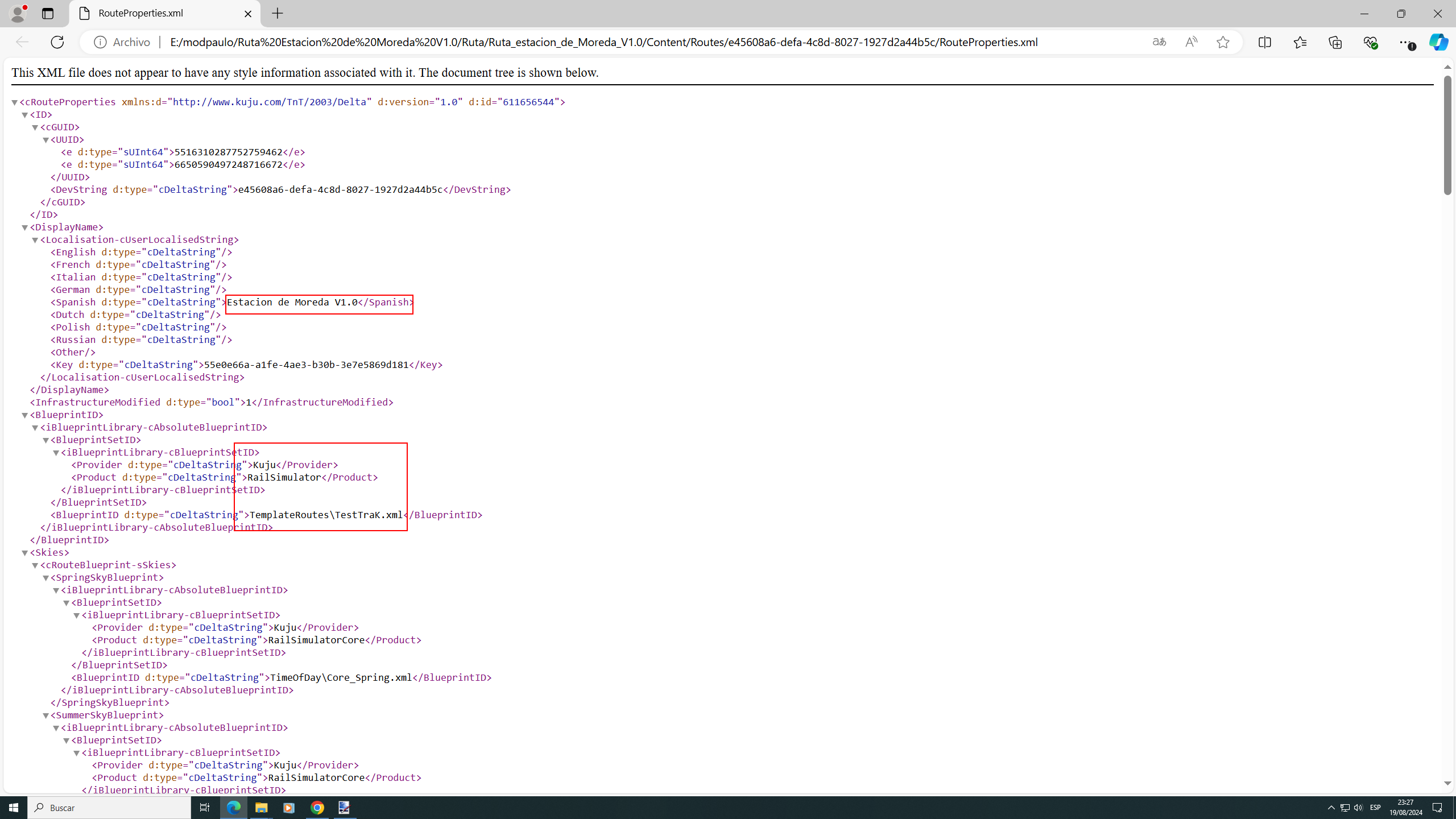The image size is (1456, 819).
Task: Open the Favorites list icon
Action: click(1300, 42)
